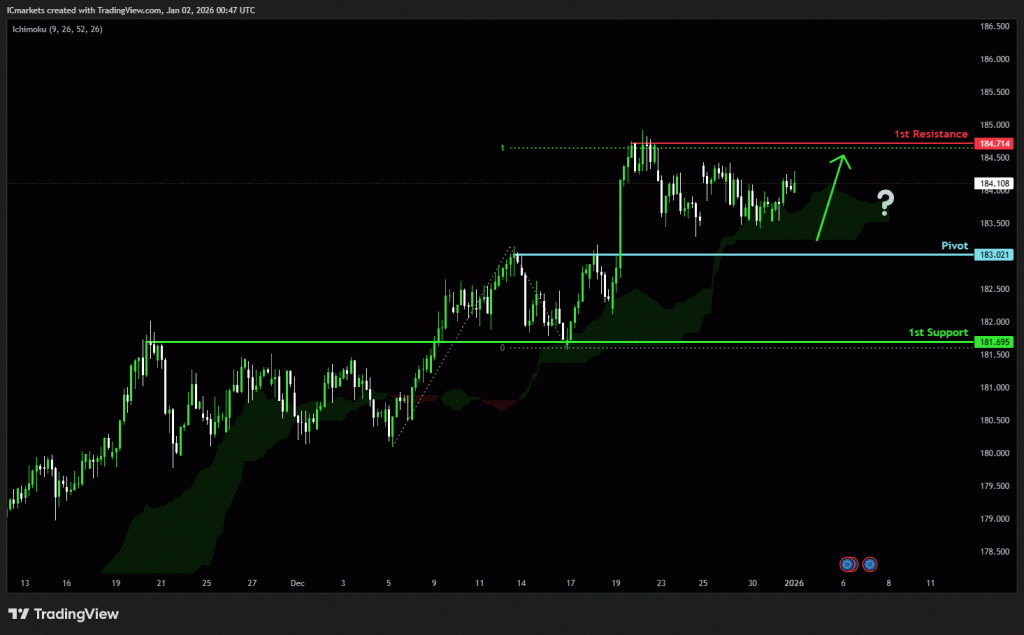Click the Fibonacci level "1" label
1024x635 pixels.
(x=503, y=148)
